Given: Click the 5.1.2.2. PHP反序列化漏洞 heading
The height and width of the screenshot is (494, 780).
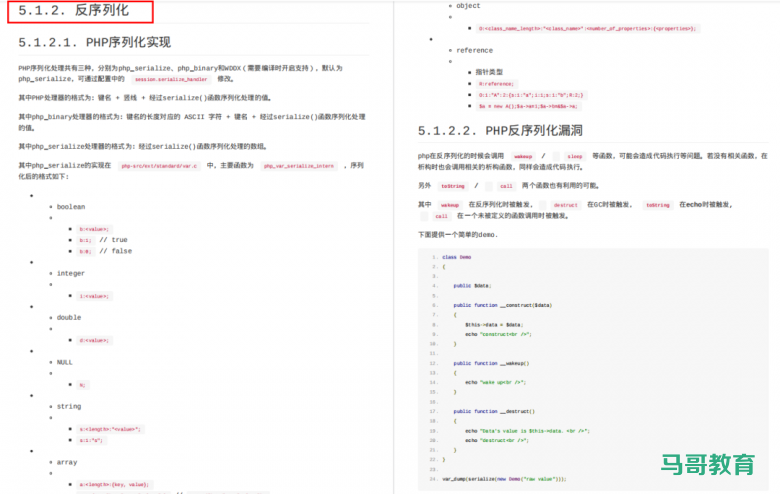Looking at the screenshot, I should [x=500, y=130].
